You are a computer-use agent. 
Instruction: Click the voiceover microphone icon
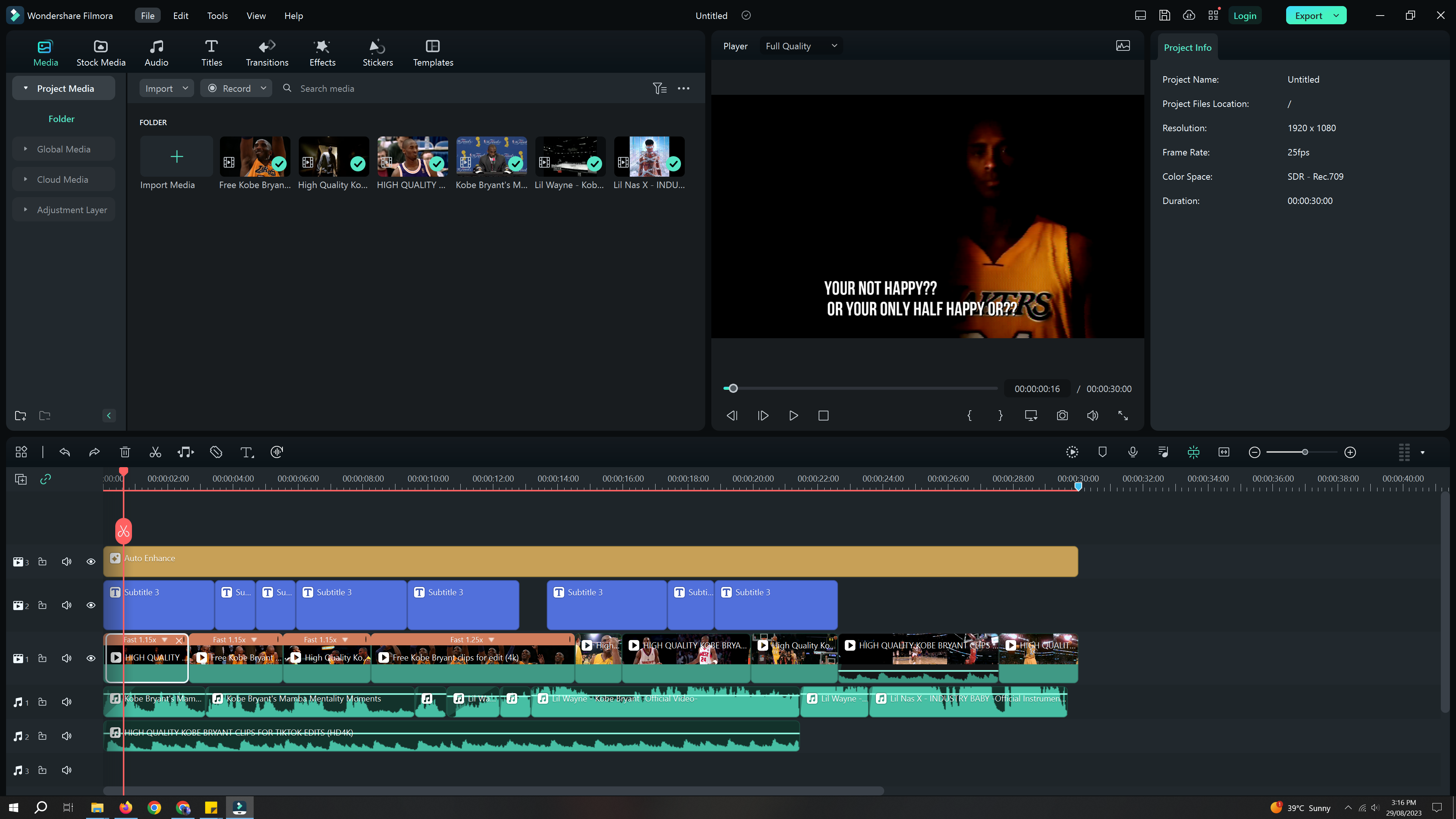(x=1133, y=452)
